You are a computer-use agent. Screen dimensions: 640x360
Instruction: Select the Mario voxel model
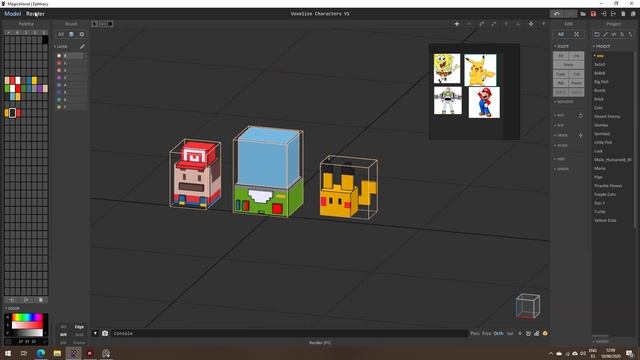point(196,174)
